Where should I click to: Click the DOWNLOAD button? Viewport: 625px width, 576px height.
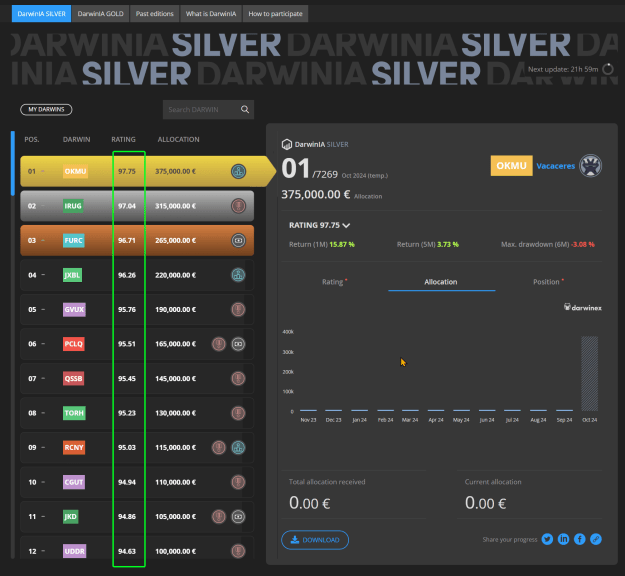(315, 540)
